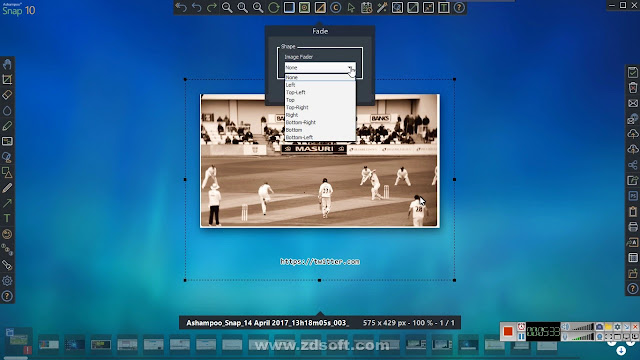Click the print icon on right panel
The image size is (640, 360).
pos(633,227)
